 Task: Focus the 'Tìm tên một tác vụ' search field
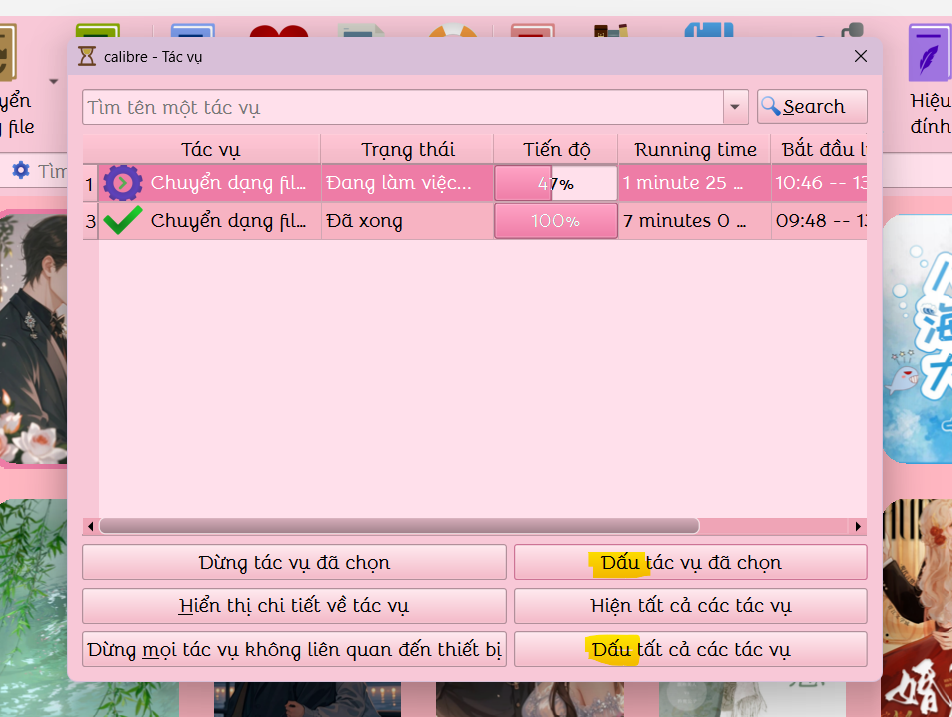[403, 107]
